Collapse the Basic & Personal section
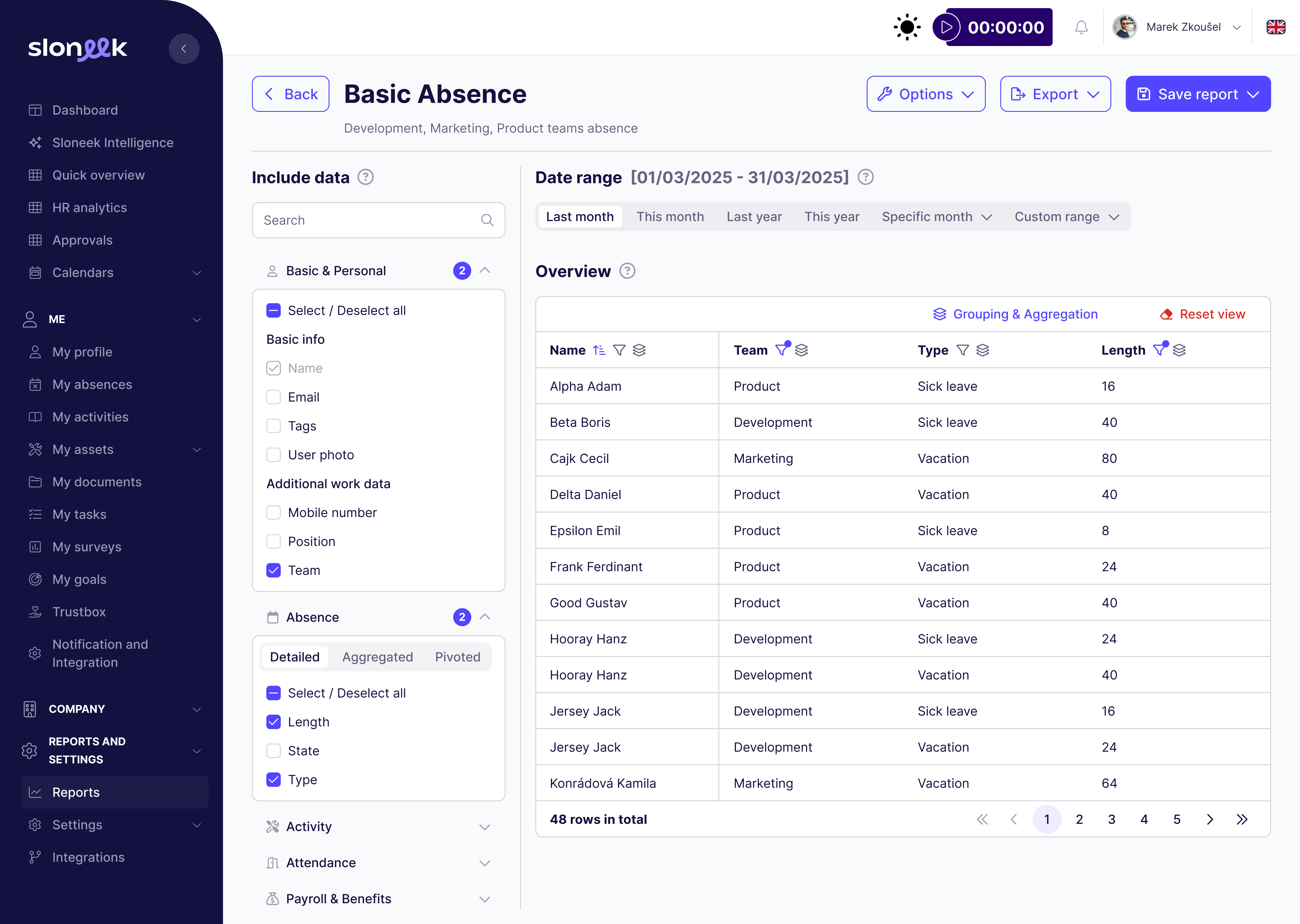 coord(485,271)
